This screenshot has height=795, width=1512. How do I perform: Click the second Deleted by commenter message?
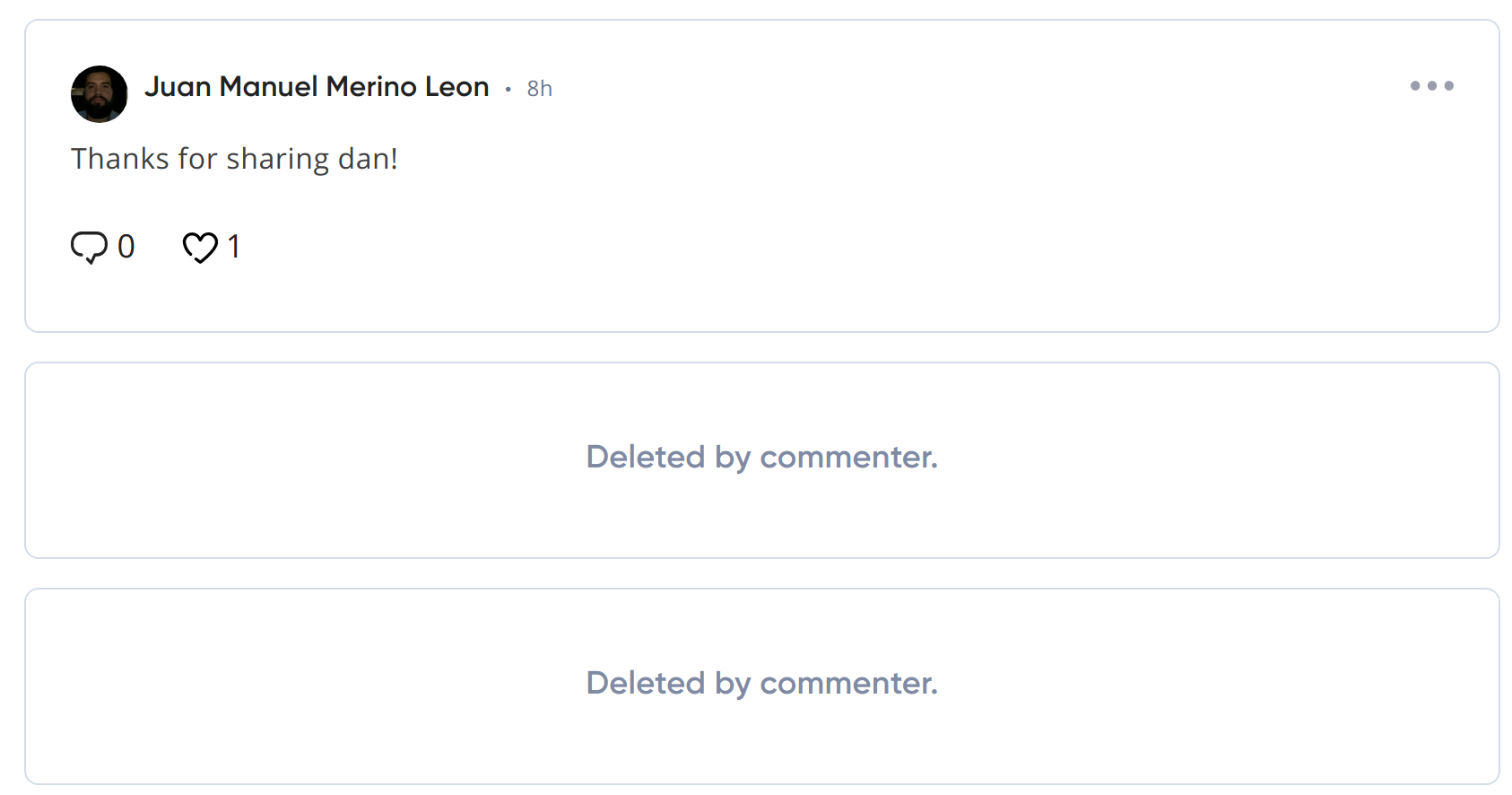click(762, 684)
